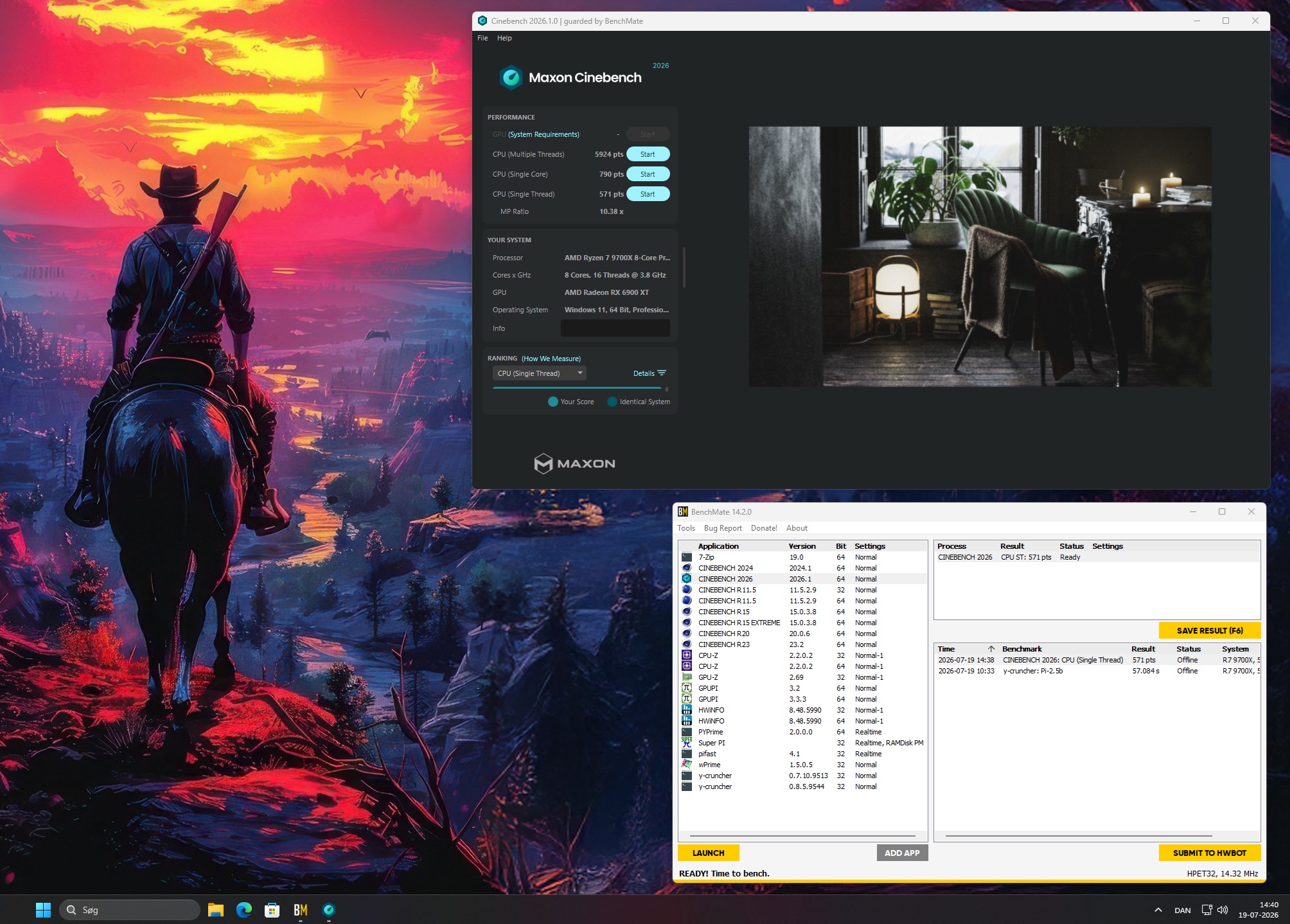Click the icon of the y-cruncher 0.8.5.9544 row
Viewport: 1290px width, 924px height.
pyautogui.click(x=687, y=786)
